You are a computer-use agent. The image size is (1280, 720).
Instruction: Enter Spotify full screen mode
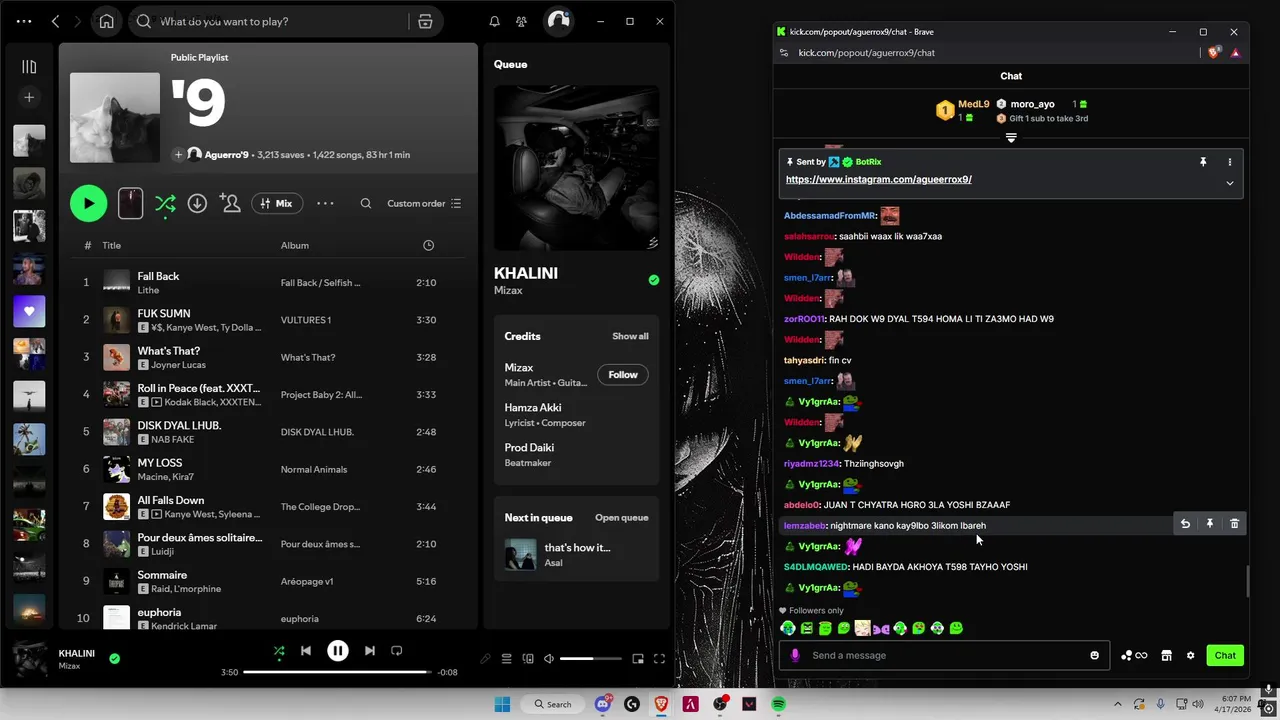(x=659, y=659)
